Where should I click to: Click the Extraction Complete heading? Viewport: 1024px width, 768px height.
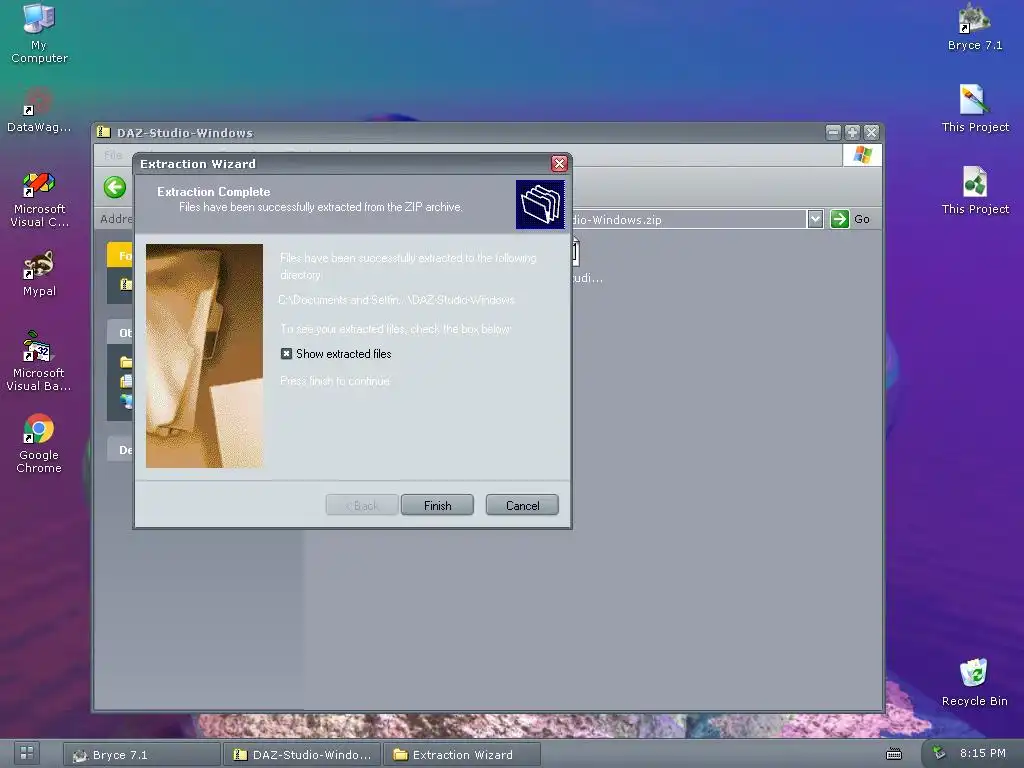pos(214,191)
